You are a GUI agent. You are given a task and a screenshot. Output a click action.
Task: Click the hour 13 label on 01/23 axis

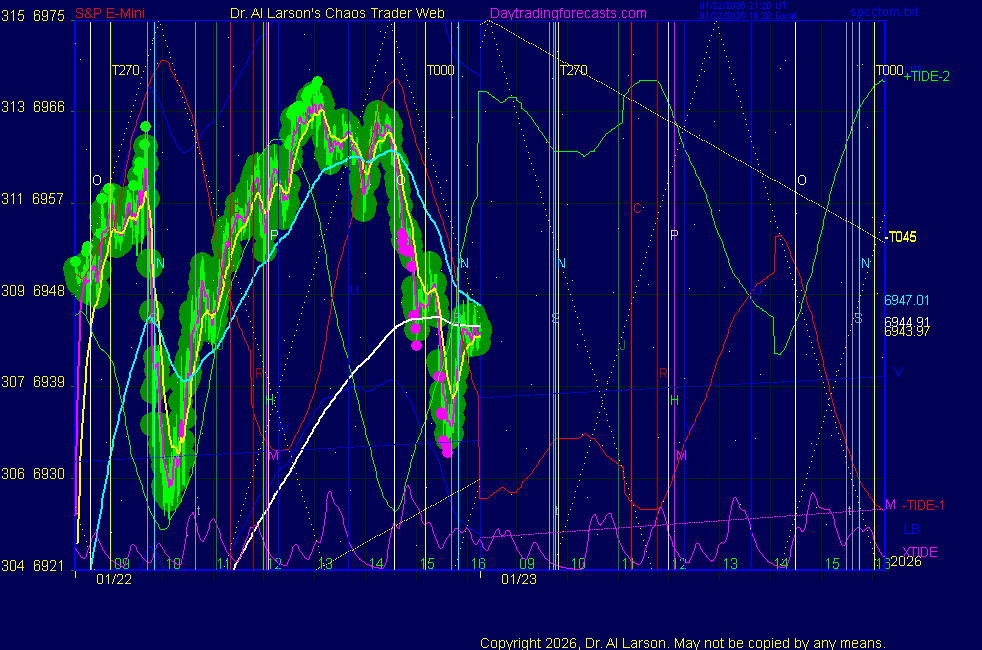pos(730,564)
